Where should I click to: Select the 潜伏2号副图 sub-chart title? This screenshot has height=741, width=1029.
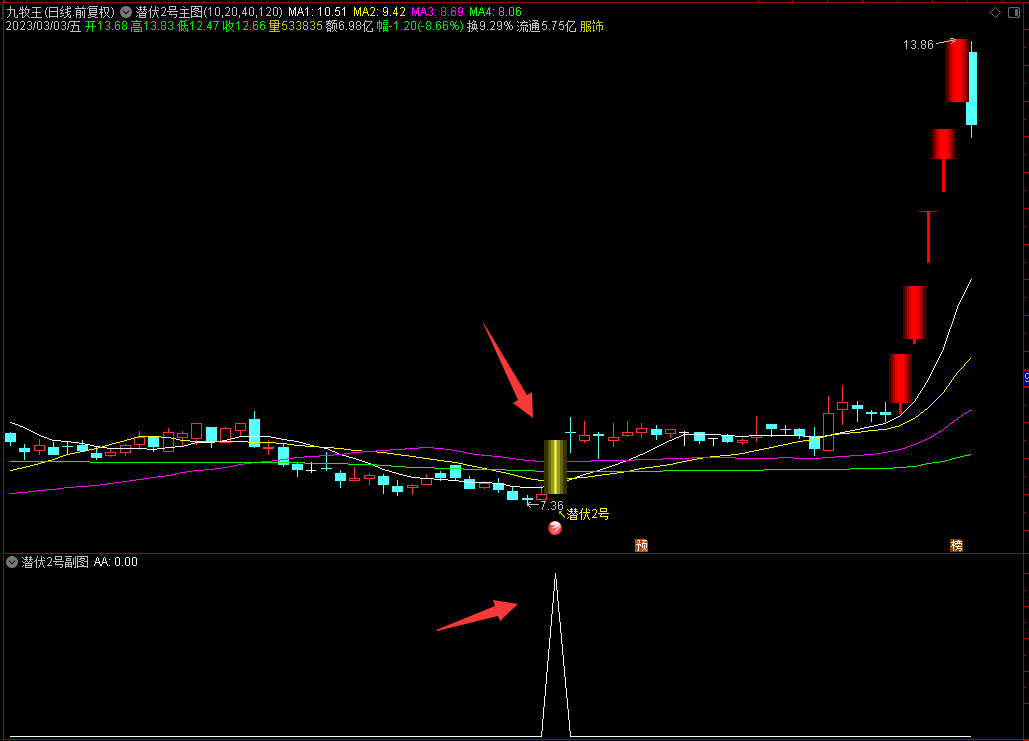[x=54, y=562]
